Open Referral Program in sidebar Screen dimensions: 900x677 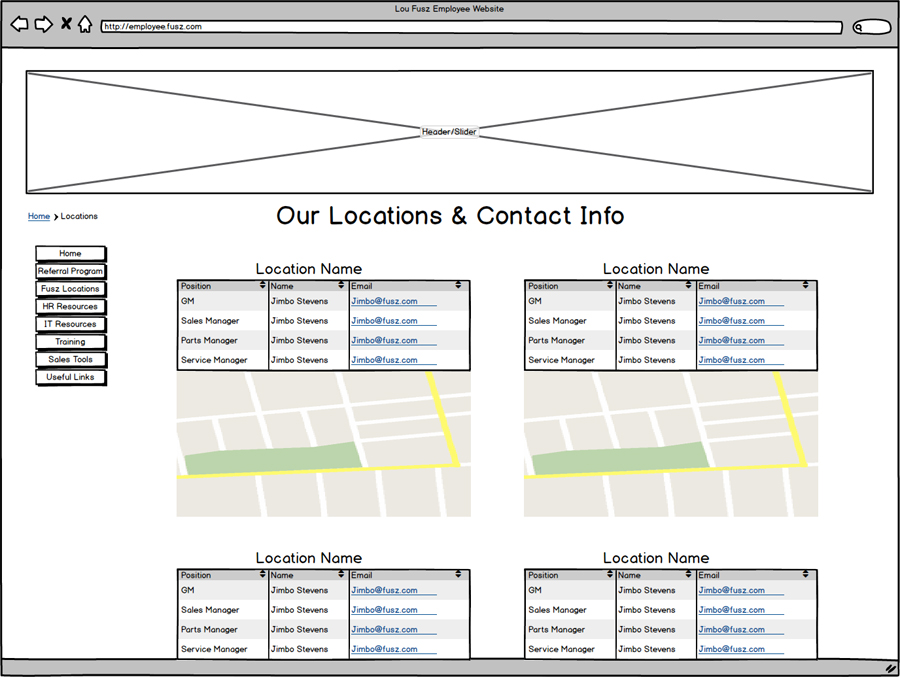71,271
